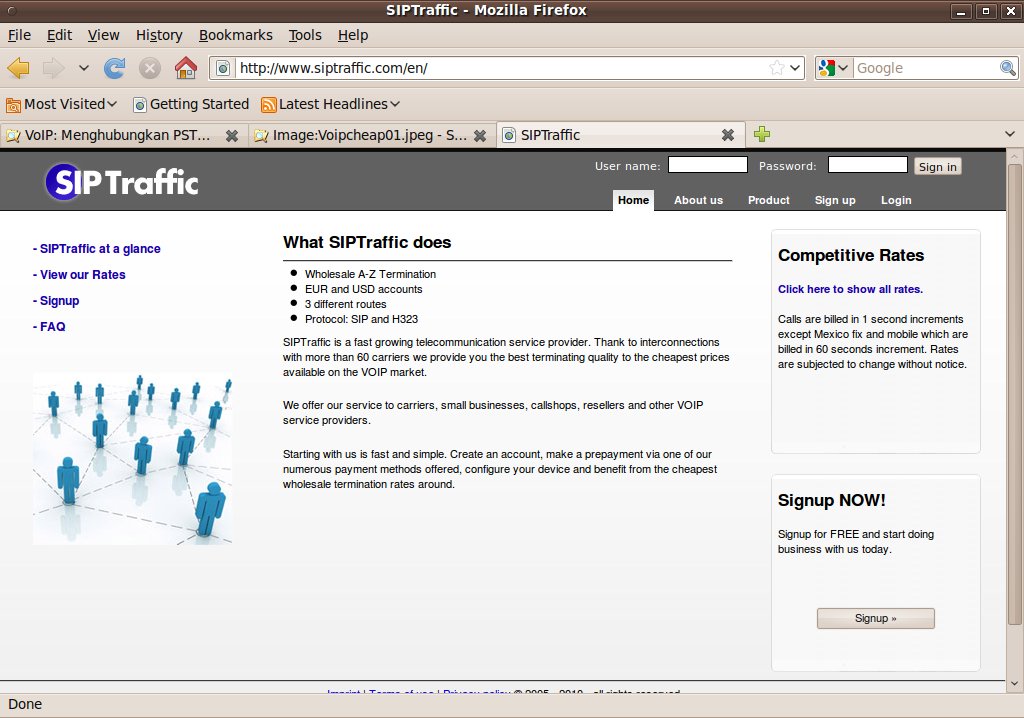Click the SIPTraffic logo
The width and height of the screenshot is (1024, 718).
tap(122, 182)
